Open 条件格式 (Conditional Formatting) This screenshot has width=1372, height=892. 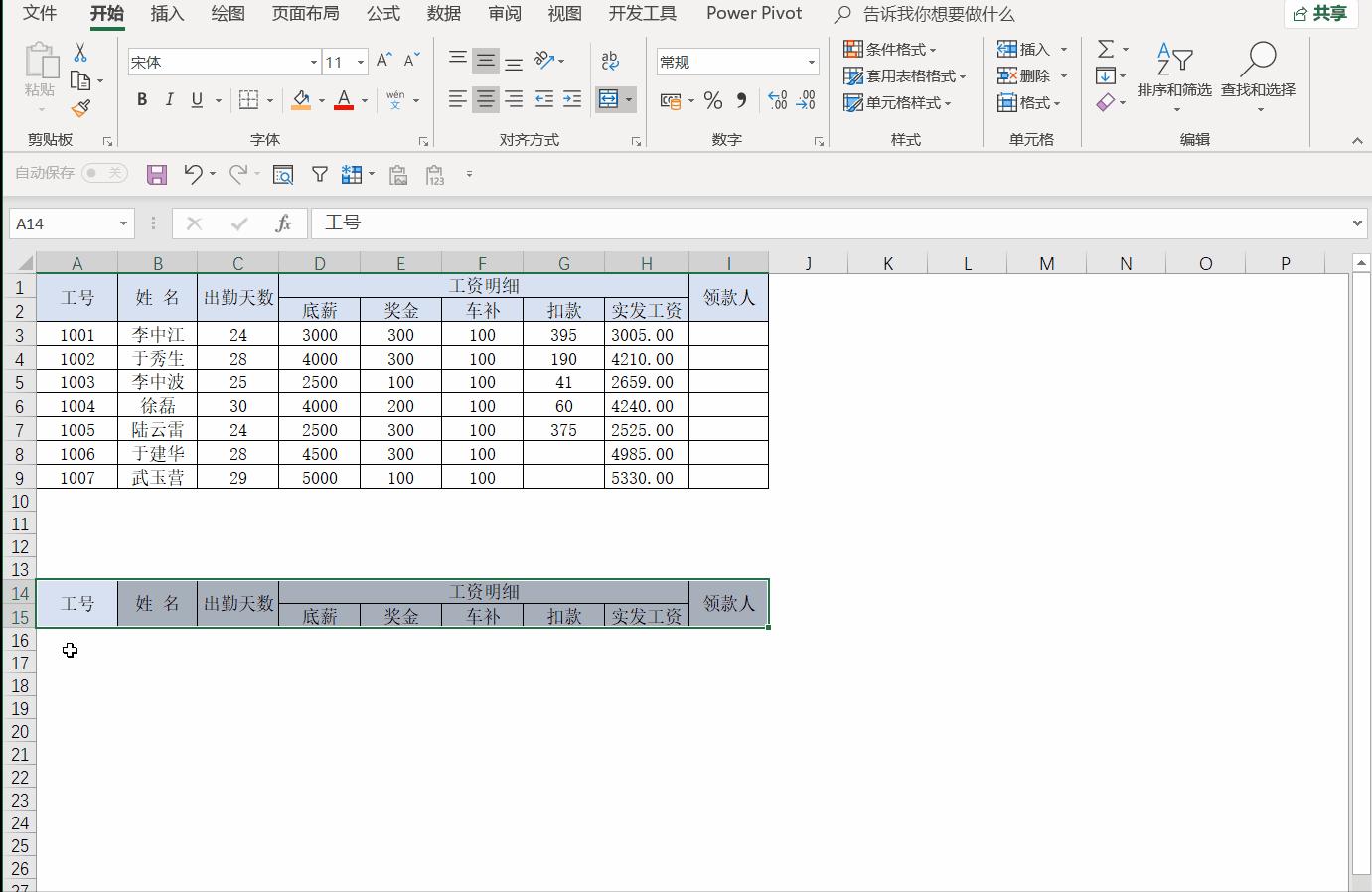point(897,48)
